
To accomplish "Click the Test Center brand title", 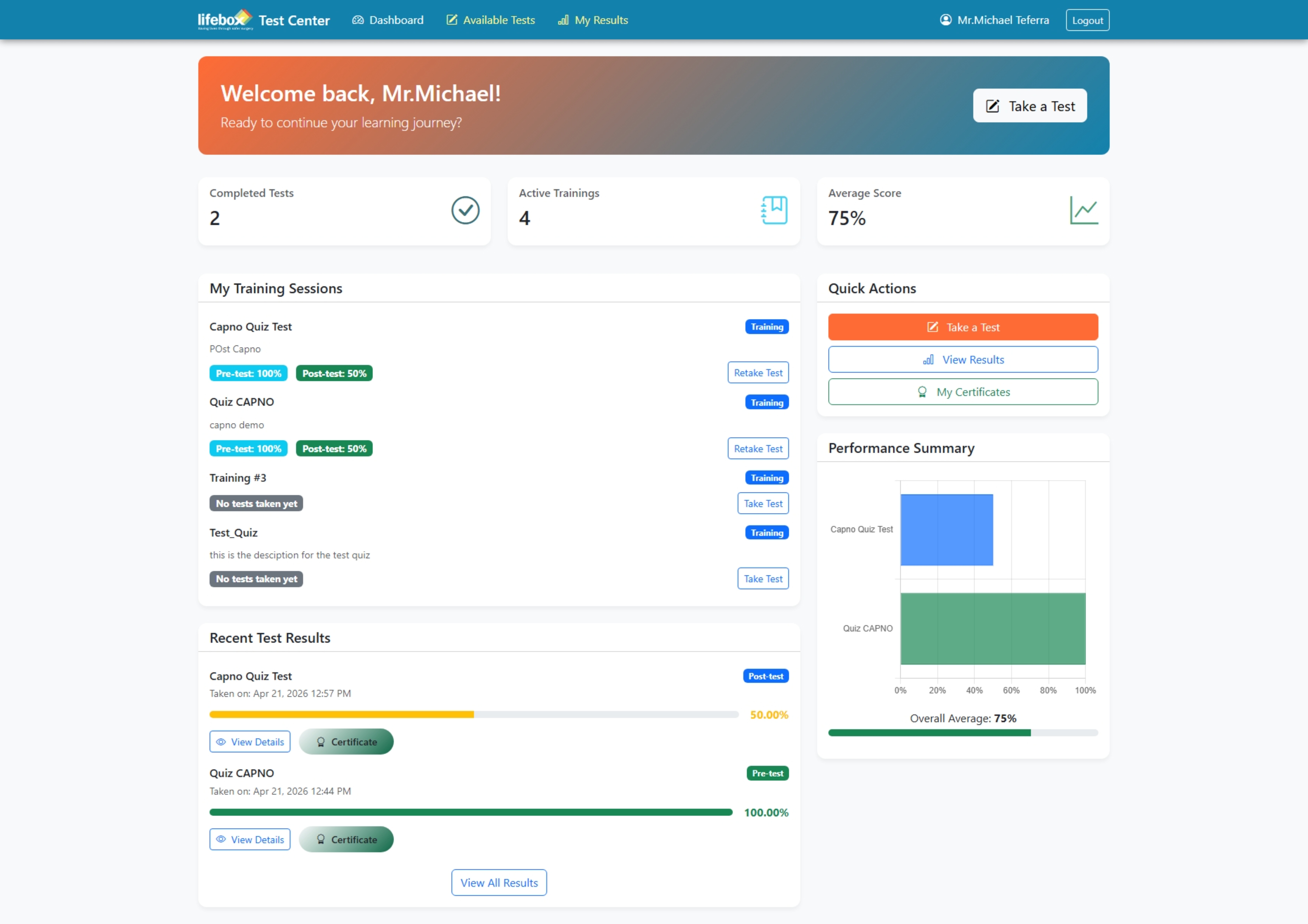I will tap(294, 21).
